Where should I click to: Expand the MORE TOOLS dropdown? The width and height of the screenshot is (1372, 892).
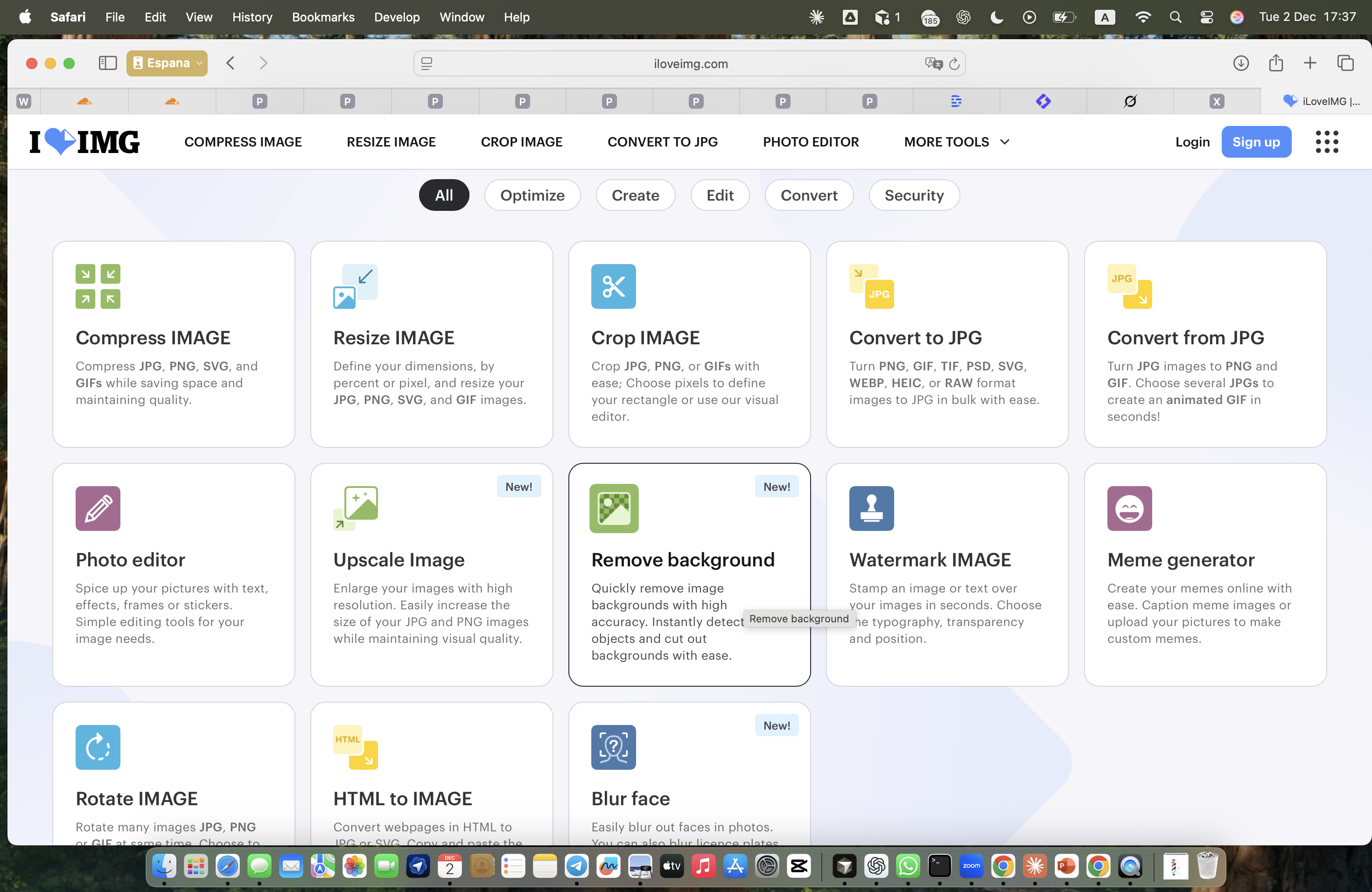[956, 142]
